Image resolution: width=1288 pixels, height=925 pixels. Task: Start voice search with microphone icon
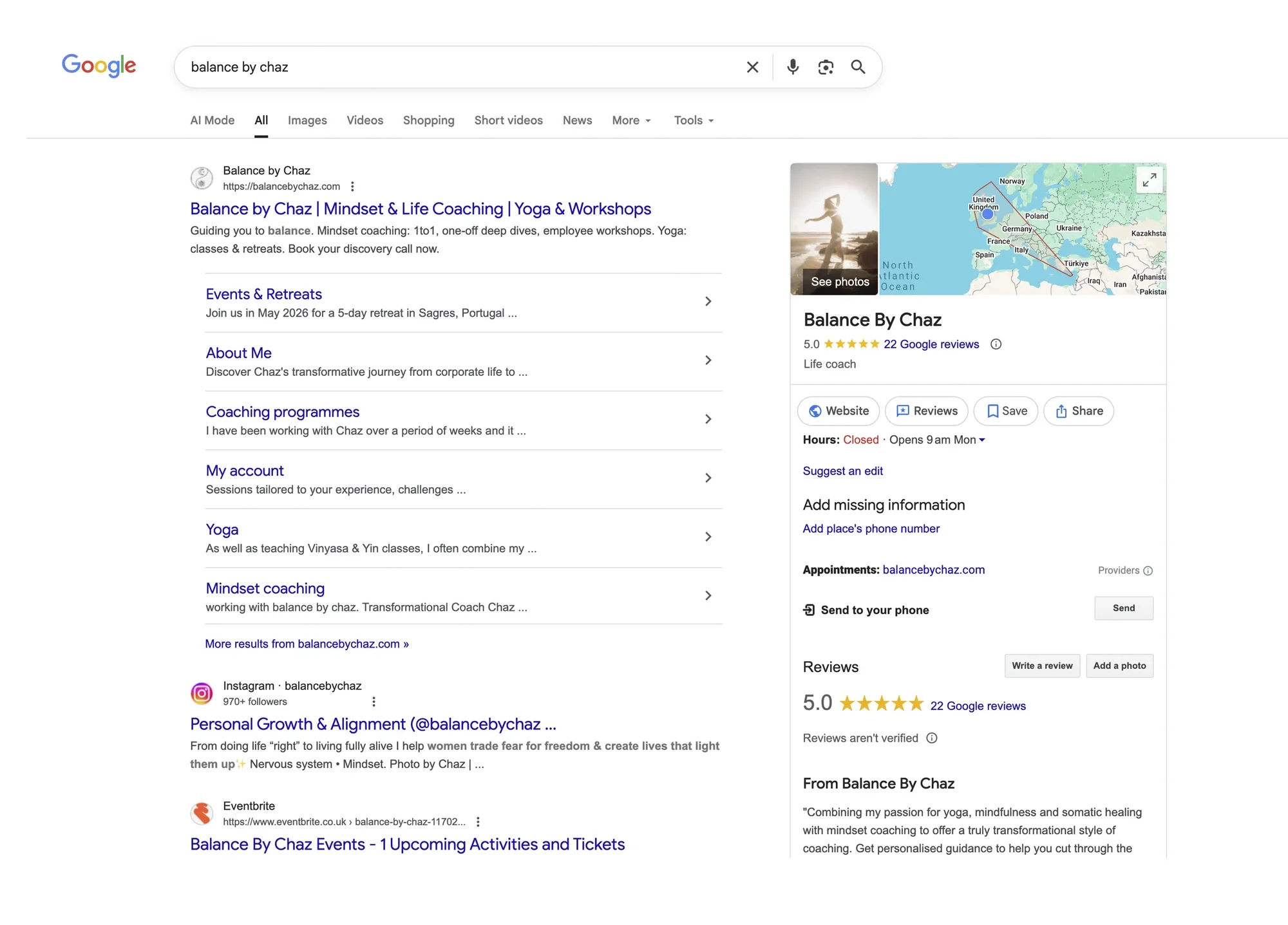tap(793, 67)
